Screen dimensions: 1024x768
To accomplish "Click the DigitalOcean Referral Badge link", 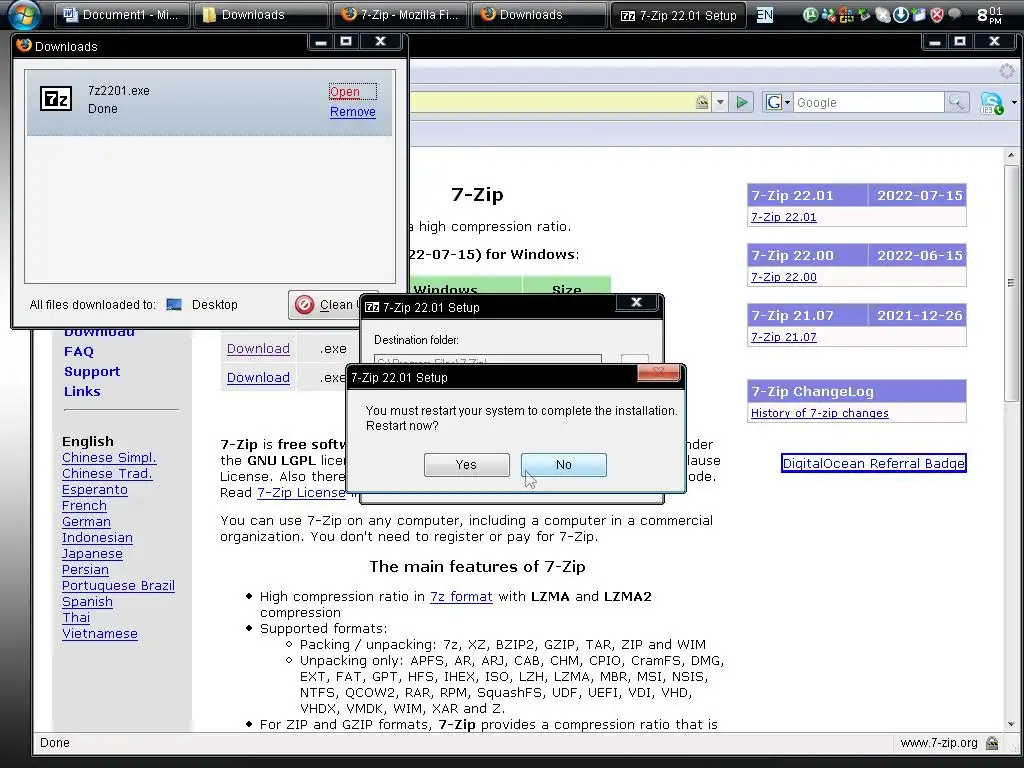I will pyautogui.click(x=873, y=463).
